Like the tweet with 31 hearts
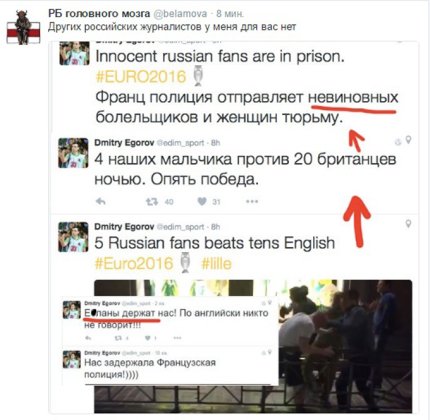Viewport: 430px width, 420px height. pos(202,201)
